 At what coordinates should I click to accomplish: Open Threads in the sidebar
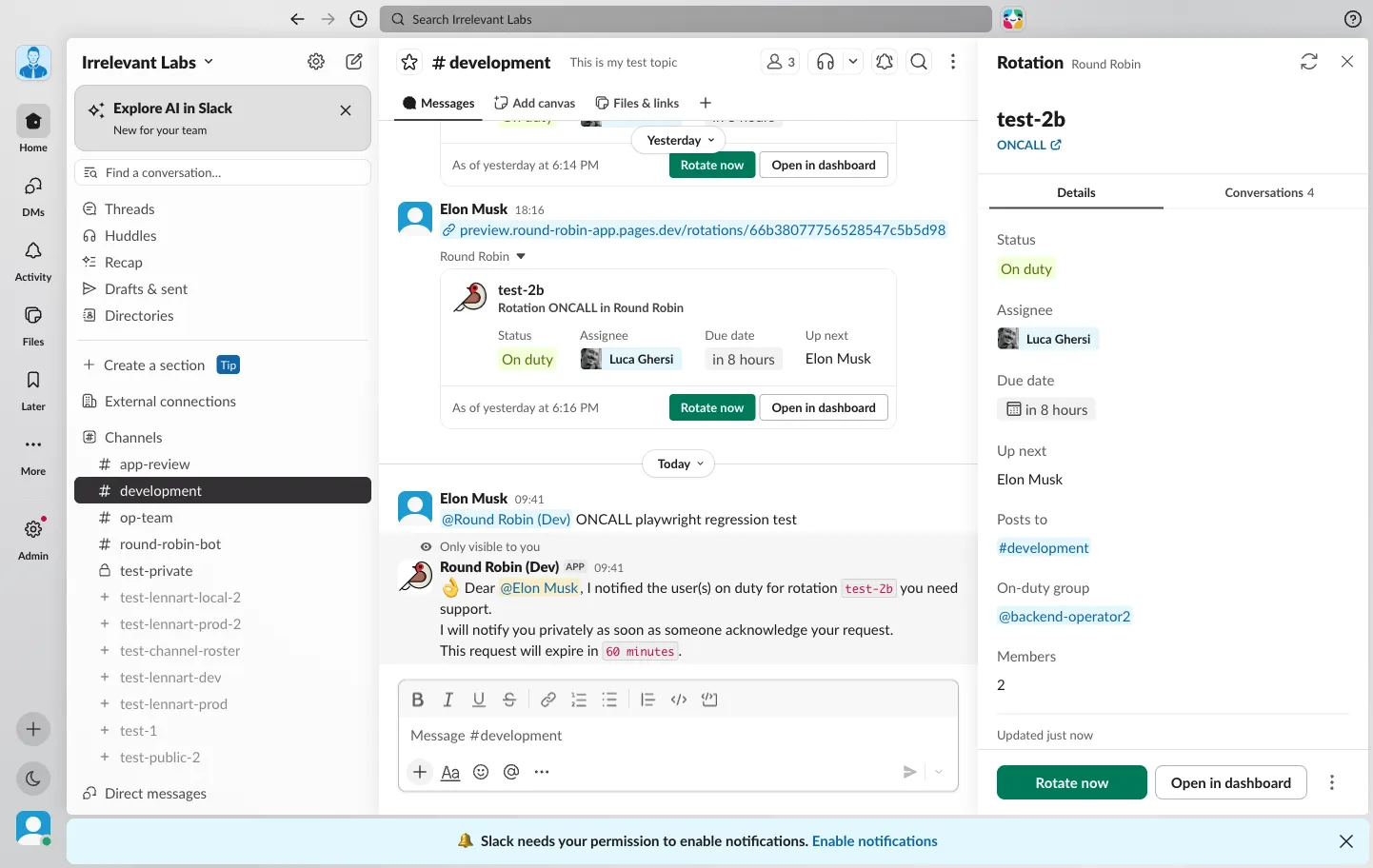point(223,208)
